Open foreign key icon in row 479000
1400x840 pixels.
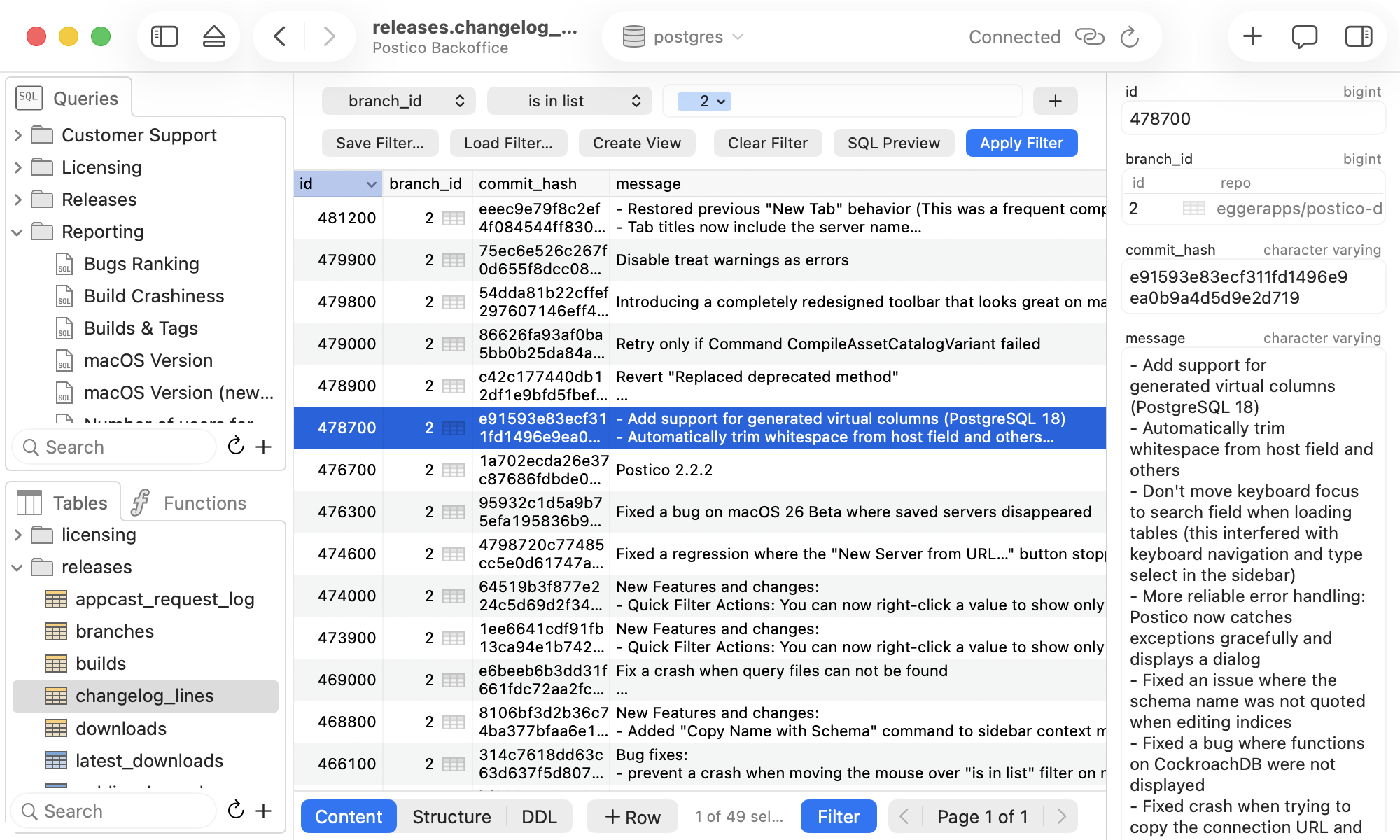[x=454, y=344]
